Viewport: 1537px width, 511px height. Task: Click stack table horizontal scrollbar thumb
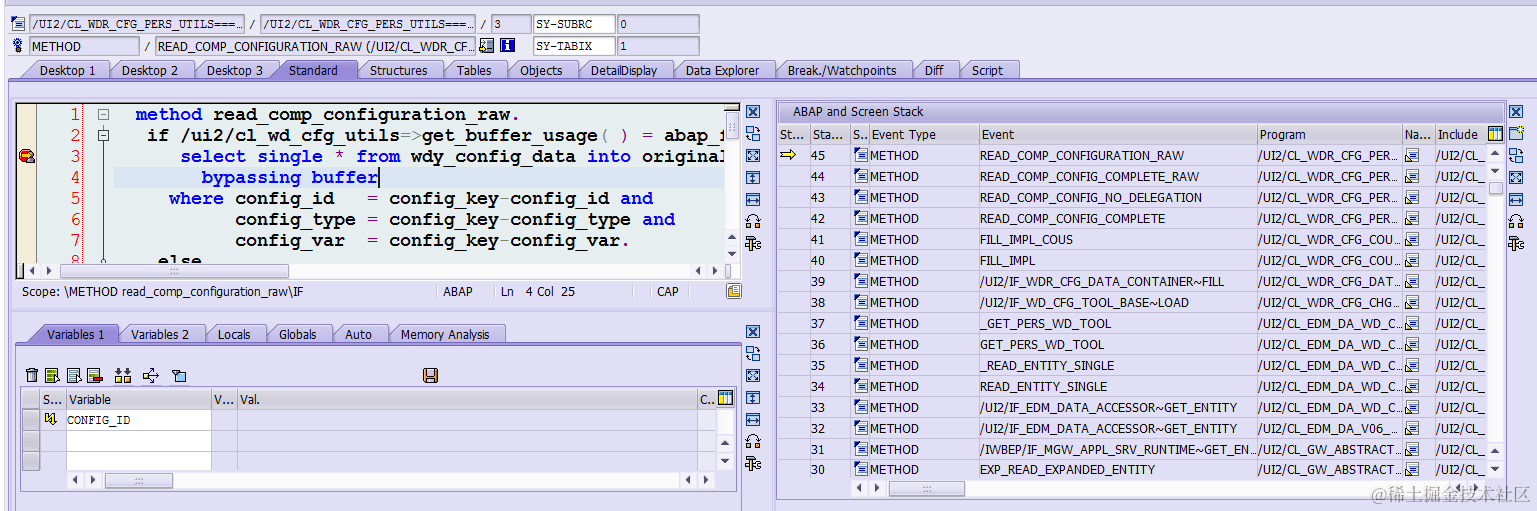(x=927, y=489)
